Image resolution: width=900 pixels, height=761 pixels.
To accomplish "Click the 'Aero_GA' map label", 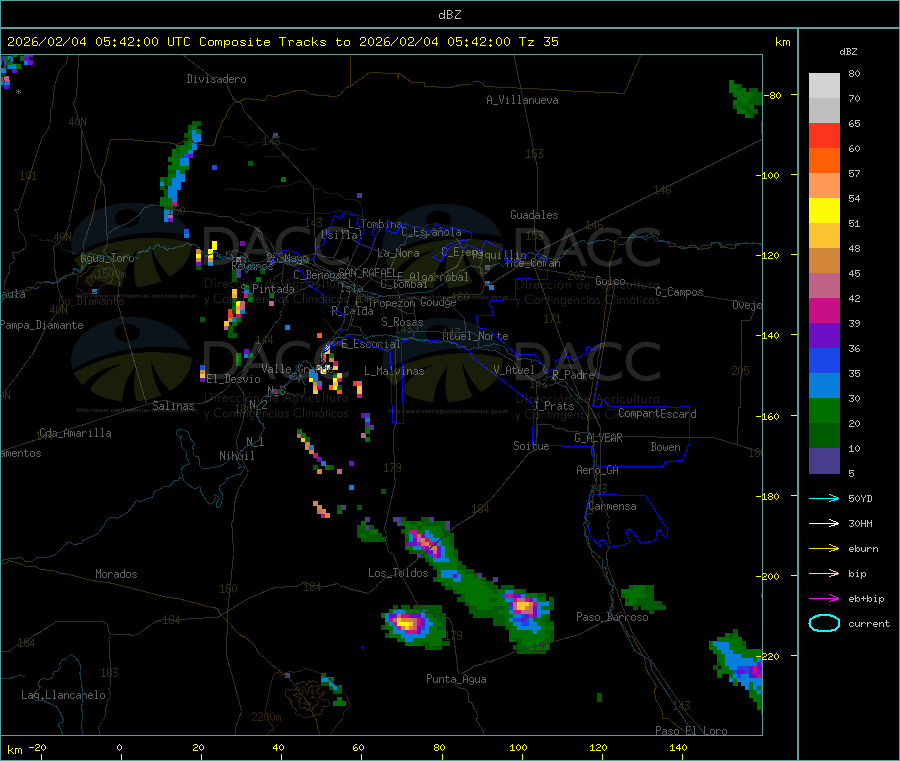I will coord(598,470).
